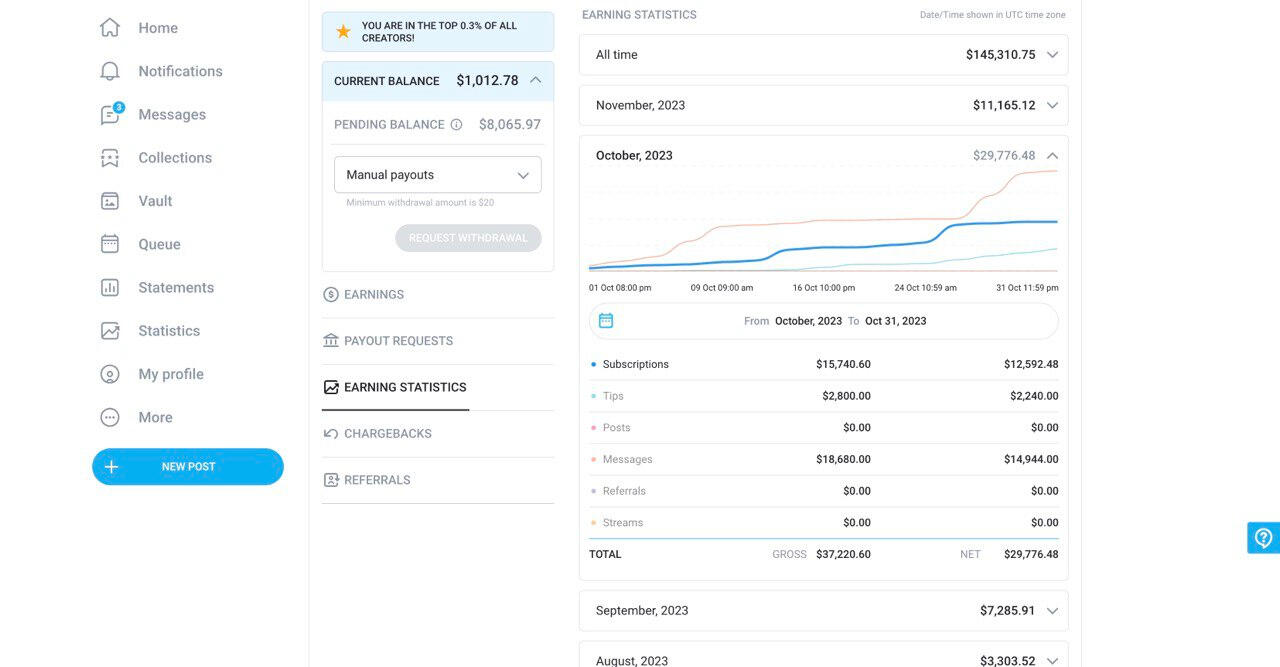Click the Queue calendar icon
This screenshot has height=667, width=1280.
click(110, 244)
